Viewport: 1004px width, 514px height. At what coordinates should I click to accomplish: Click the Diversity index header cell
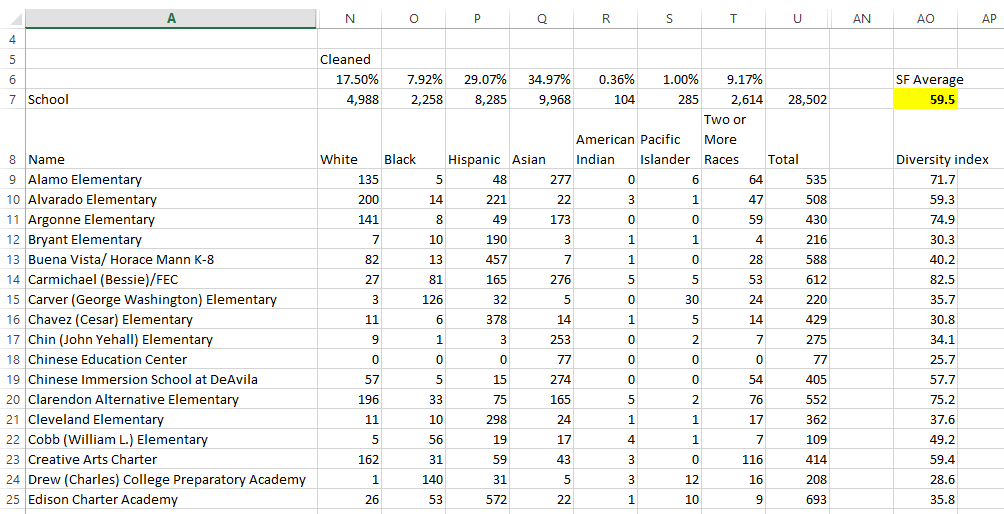point(942,159)
